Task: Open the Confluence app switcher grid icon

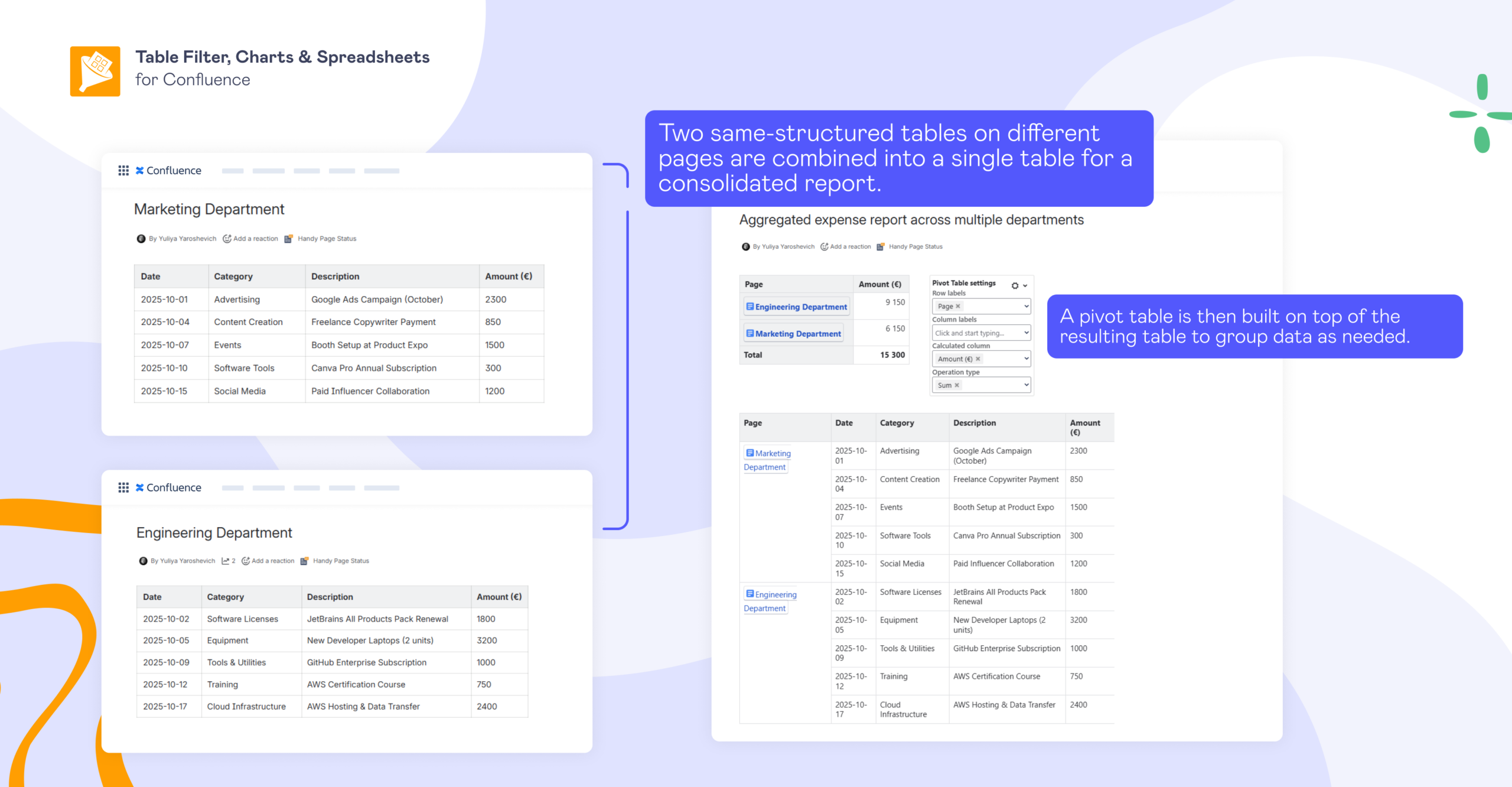Action: [x=123, y=170]
